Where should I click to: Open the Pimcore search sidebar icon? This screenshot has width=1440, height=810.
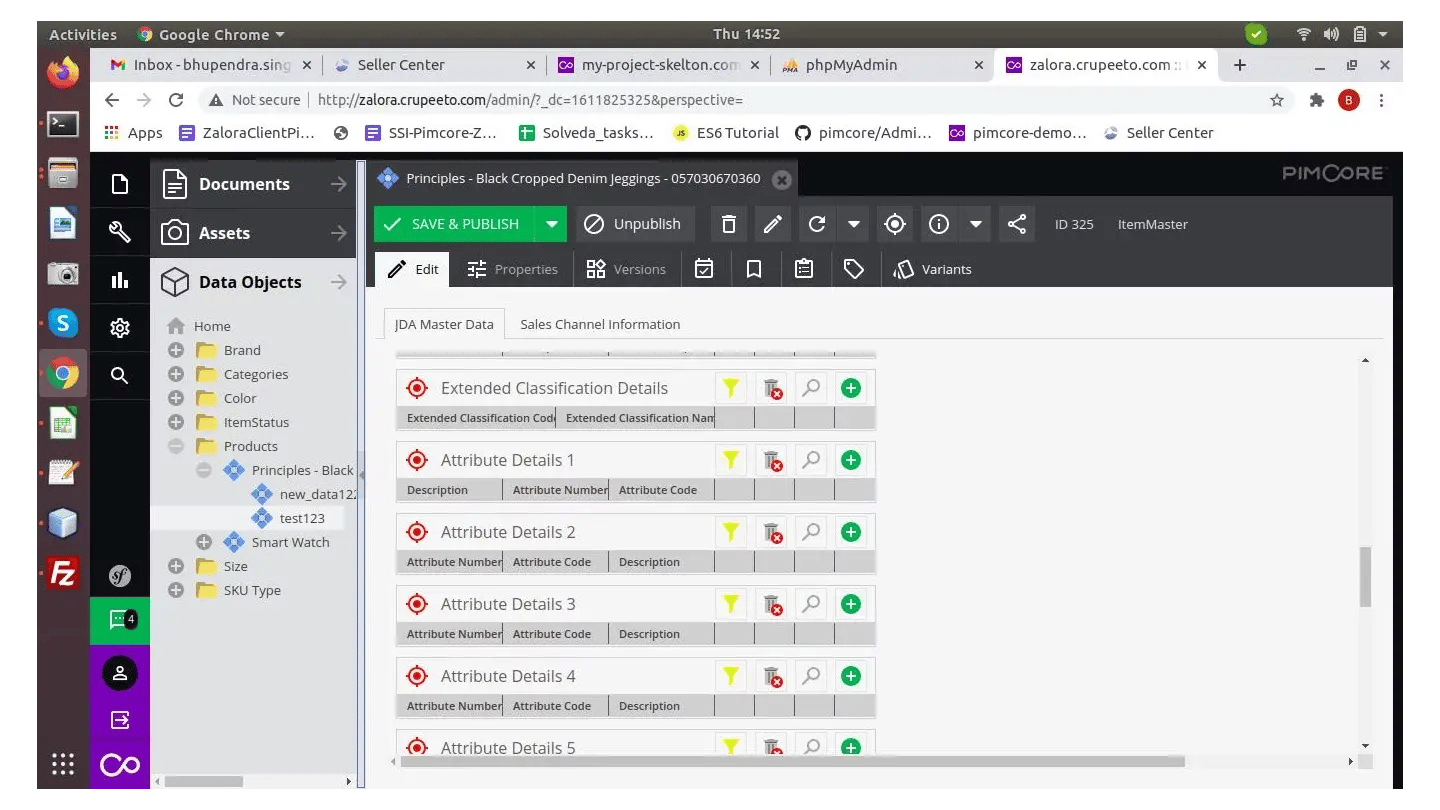(x=120, y=375)
